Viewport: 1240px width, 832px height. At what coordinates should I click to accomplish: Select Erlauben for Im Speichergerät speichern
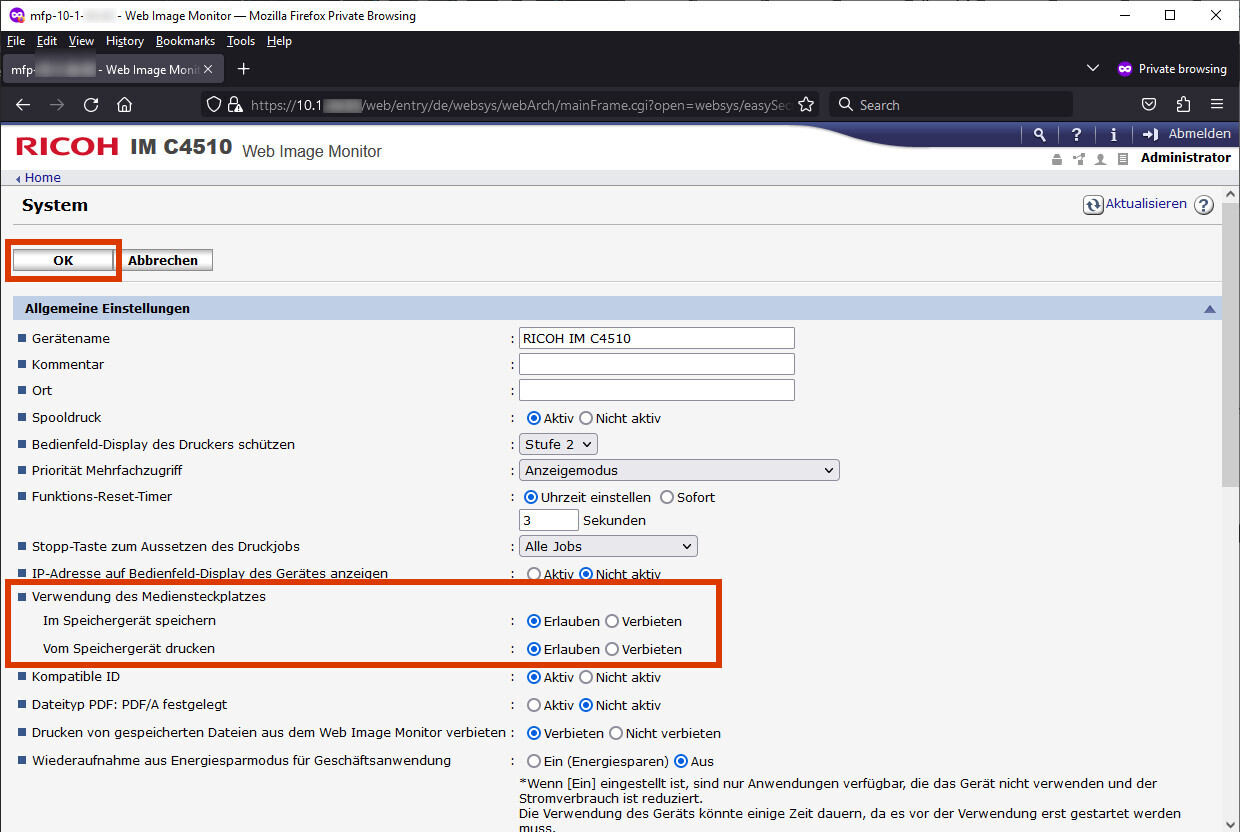point(534,621)
